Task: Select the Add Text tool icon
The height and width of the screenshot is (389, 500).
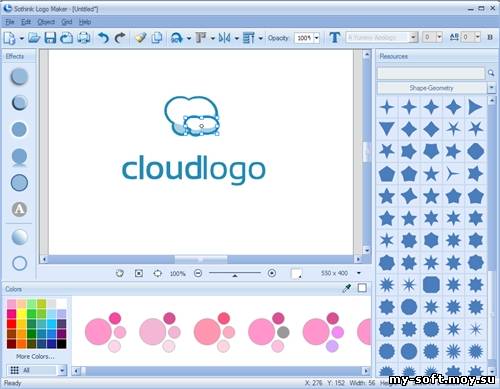Action: click(334, 37)
